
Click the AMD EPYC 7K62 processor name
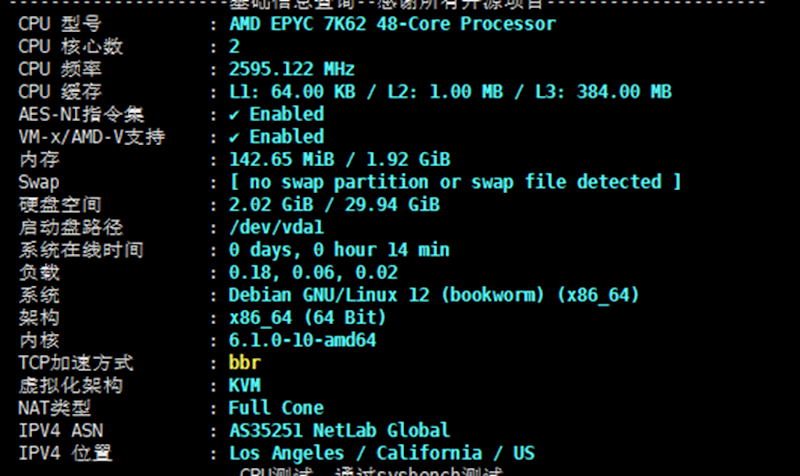click(391, 23)
